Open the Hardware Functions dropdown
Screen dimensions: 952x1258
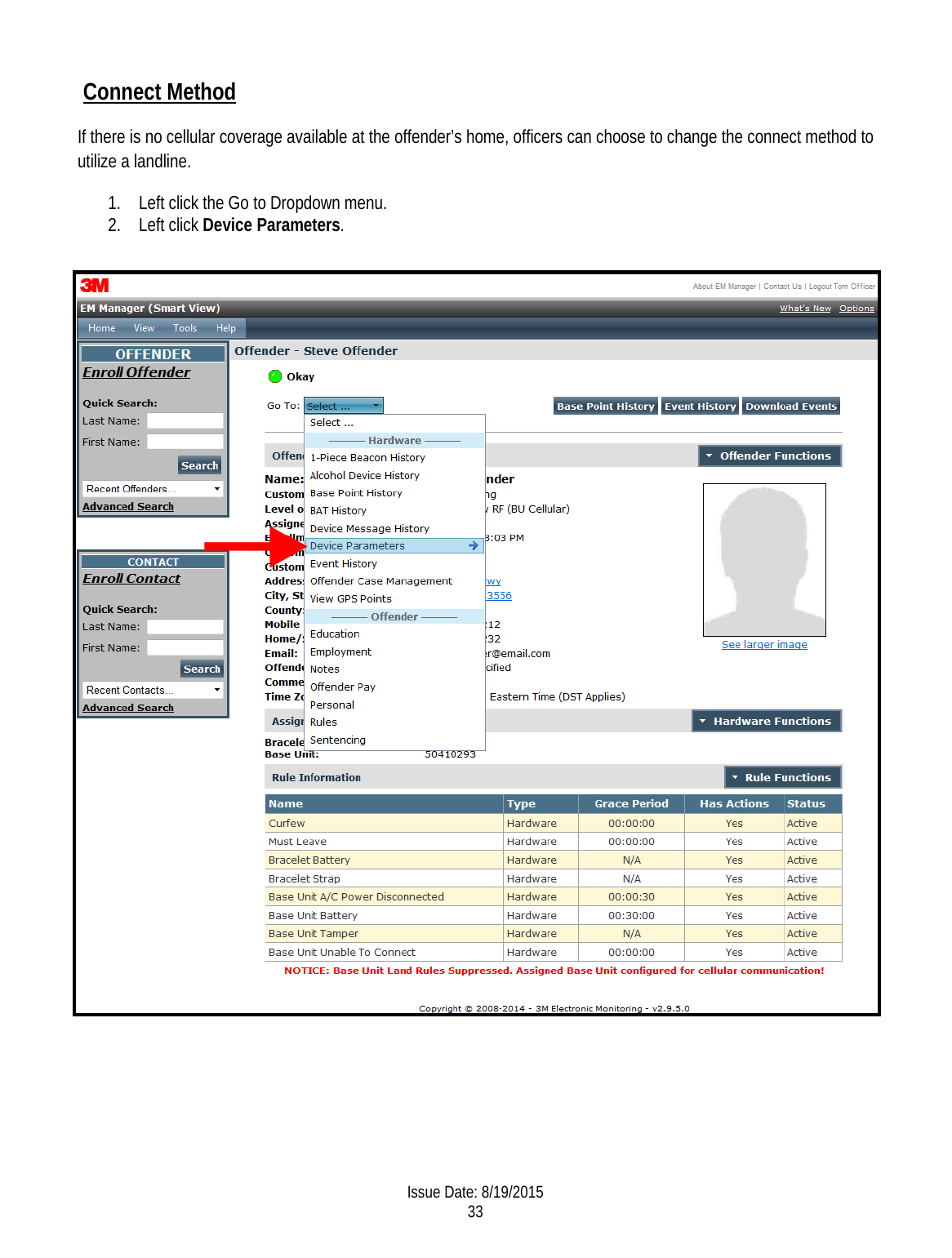[766, 721]
